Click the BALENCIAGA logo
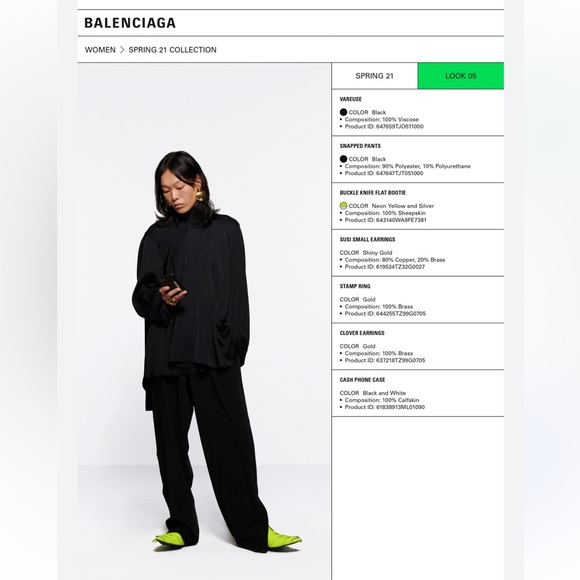Screen dimensions: 580x580 coord(130,23)
